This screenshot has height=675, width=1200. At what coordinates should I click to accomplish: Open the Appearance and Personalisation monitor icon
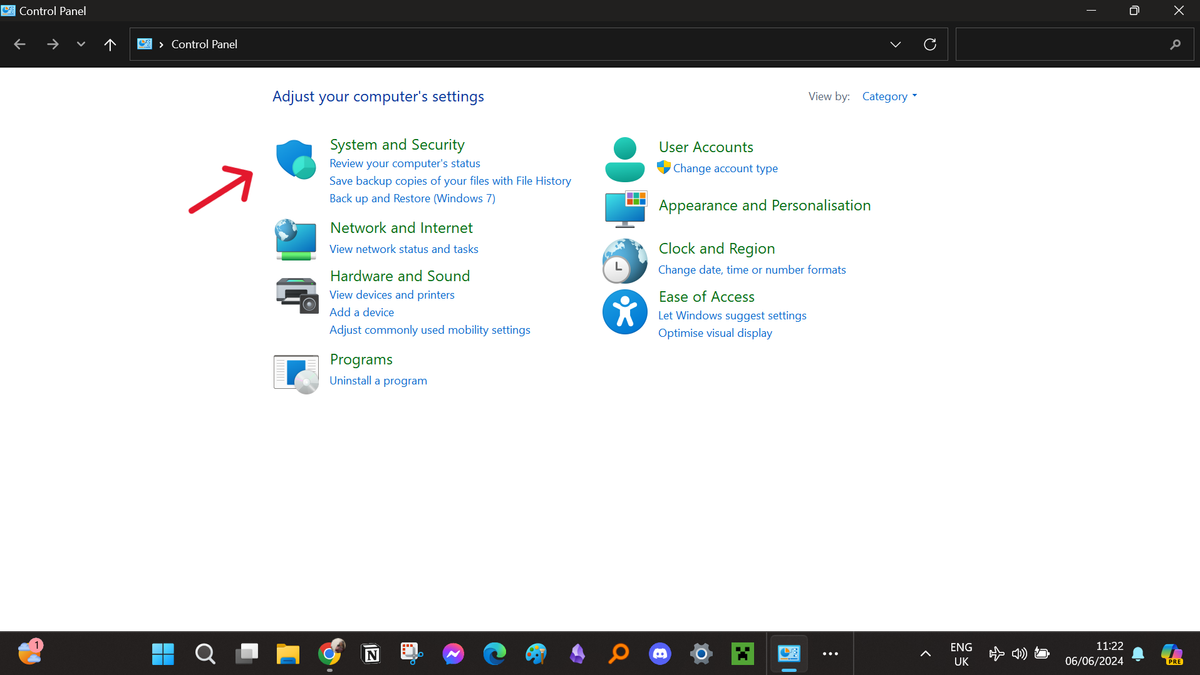pyautogui.click(x=626, y=208)
